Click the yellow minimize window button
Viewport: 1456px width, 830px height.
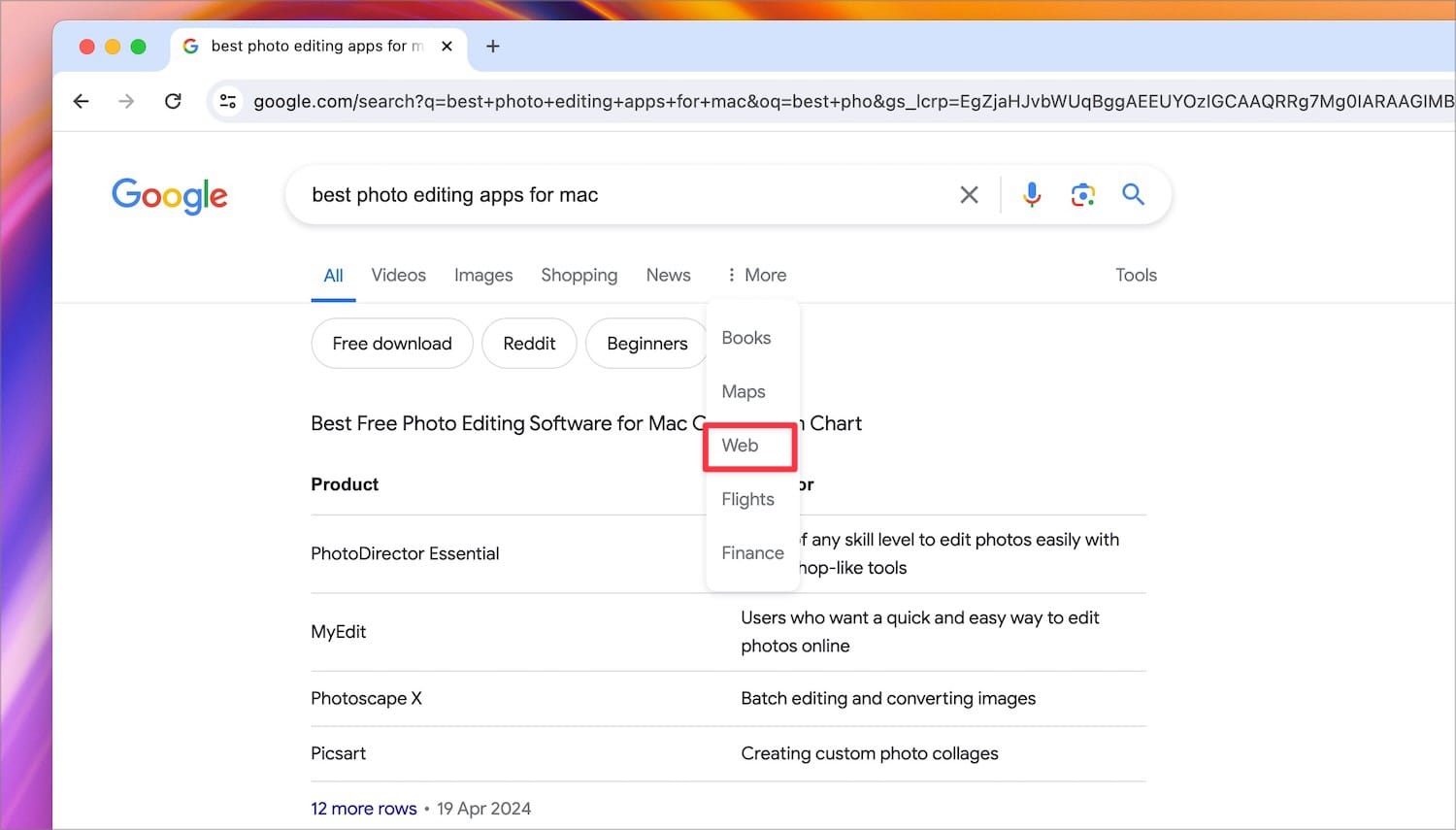pos(113,47)
